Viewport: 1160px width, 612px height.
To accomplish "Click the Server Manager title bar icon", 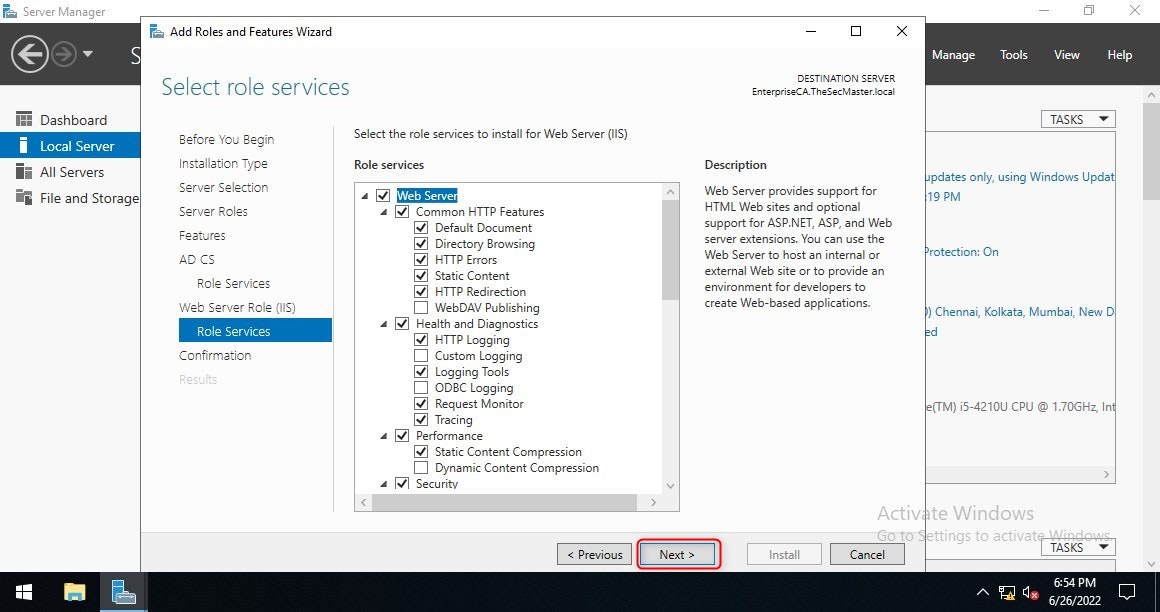I will point(10,11).
